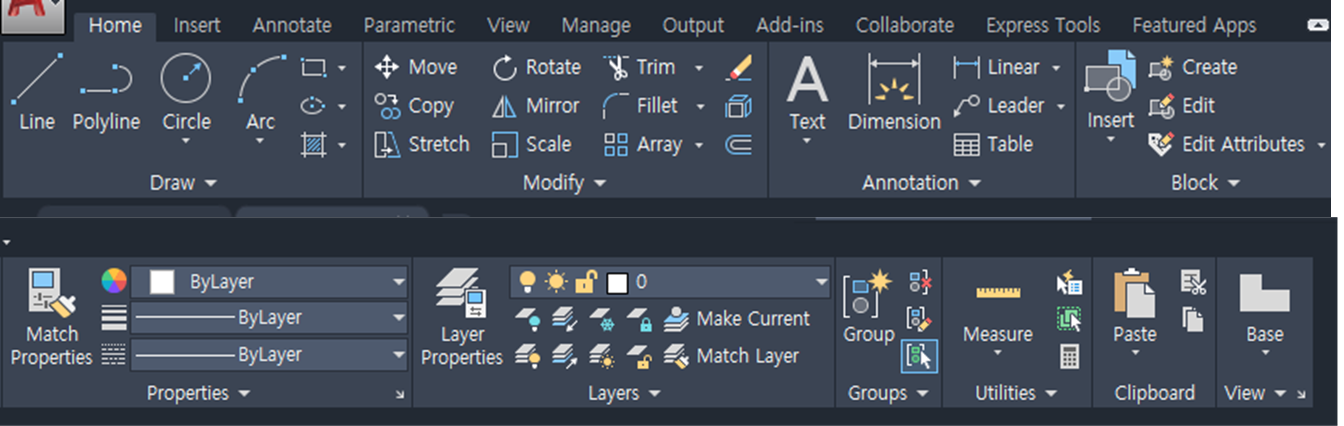Activate the Stretch command
The width and height of the screenshot is (1344, 426).
421,144
